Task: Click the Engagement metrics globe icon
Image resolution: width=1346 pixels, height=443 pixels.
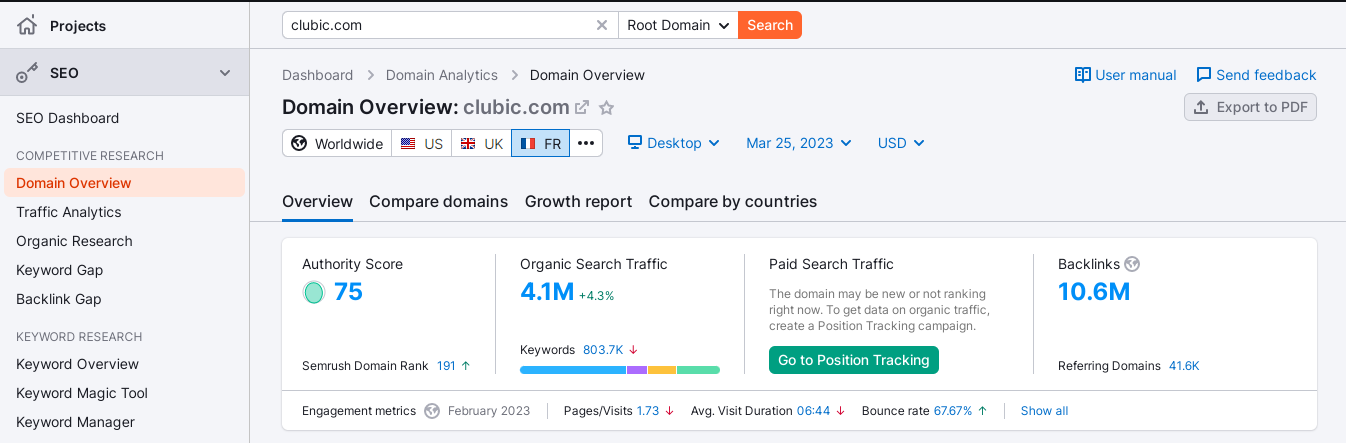Action: coord(432,411)
